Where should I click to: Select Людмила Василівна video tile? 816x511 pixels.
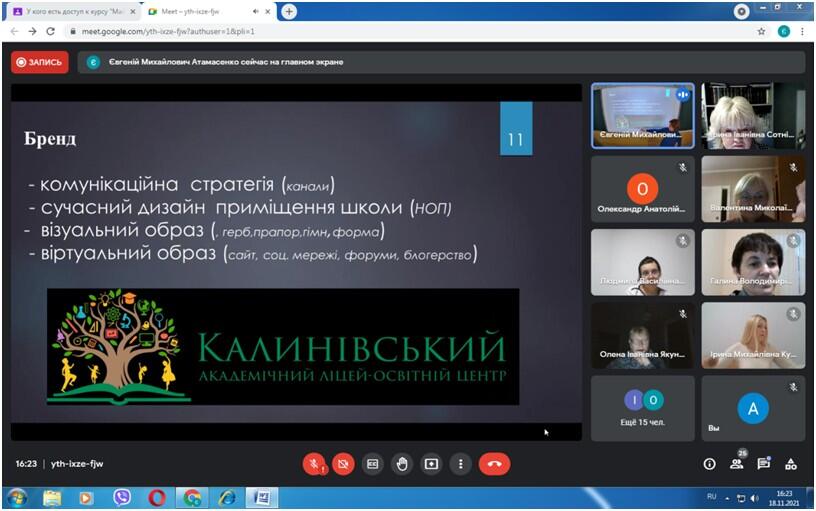(x=643, y=263)
